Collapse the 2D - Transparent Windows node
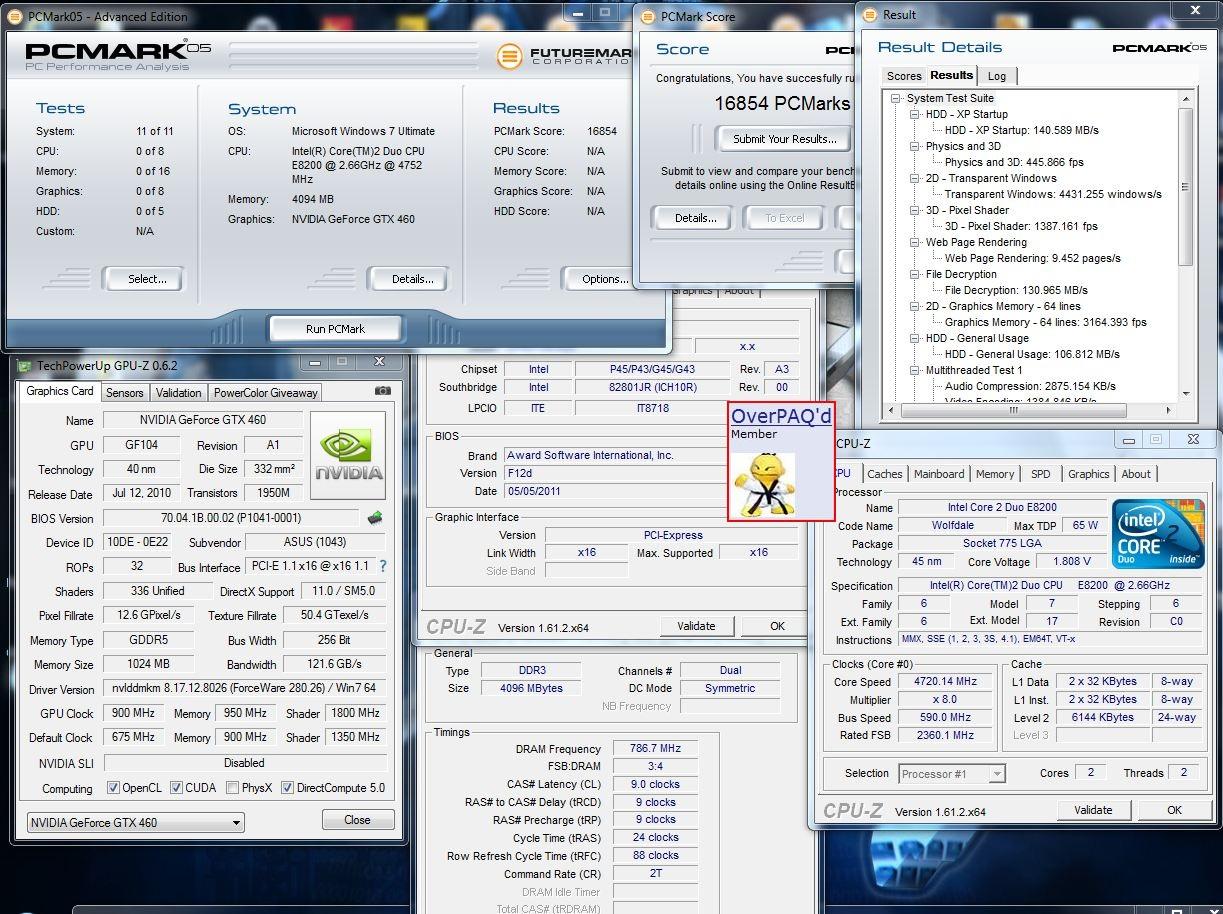The width and height of the screenshot is (1223, 914). [x=914, y=178]
